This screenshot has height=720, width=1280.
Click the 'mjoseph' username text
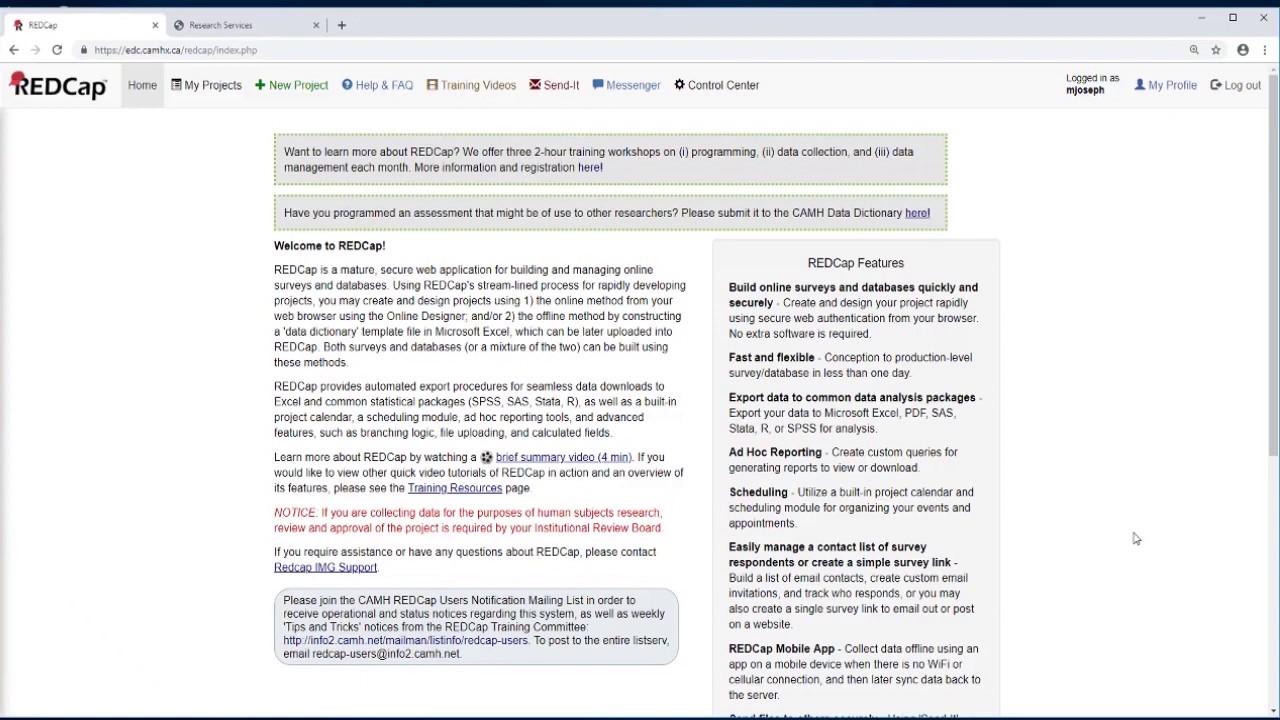point(1085,91)
